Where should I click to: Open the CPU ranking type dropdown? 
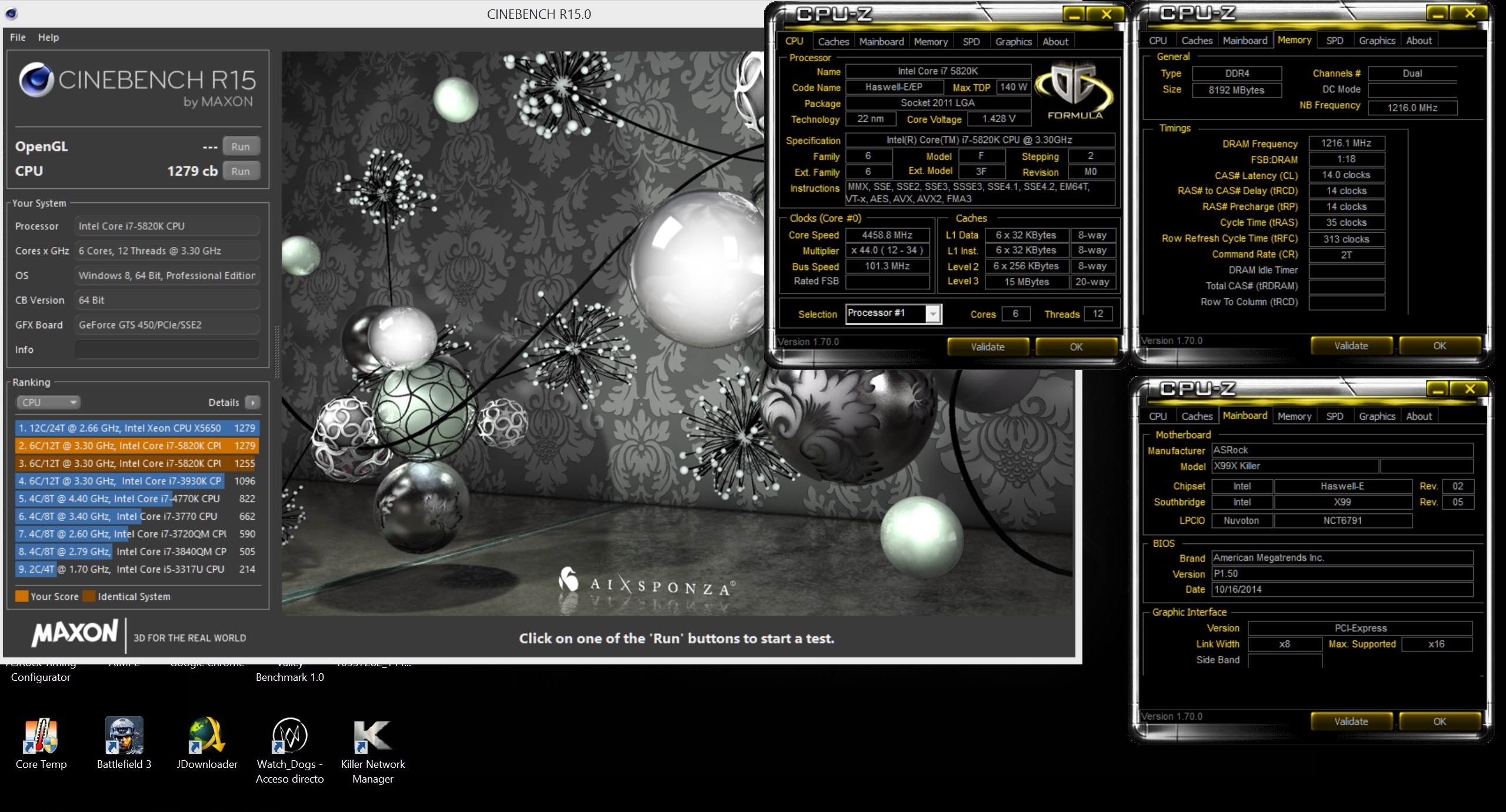coord(48,403)
